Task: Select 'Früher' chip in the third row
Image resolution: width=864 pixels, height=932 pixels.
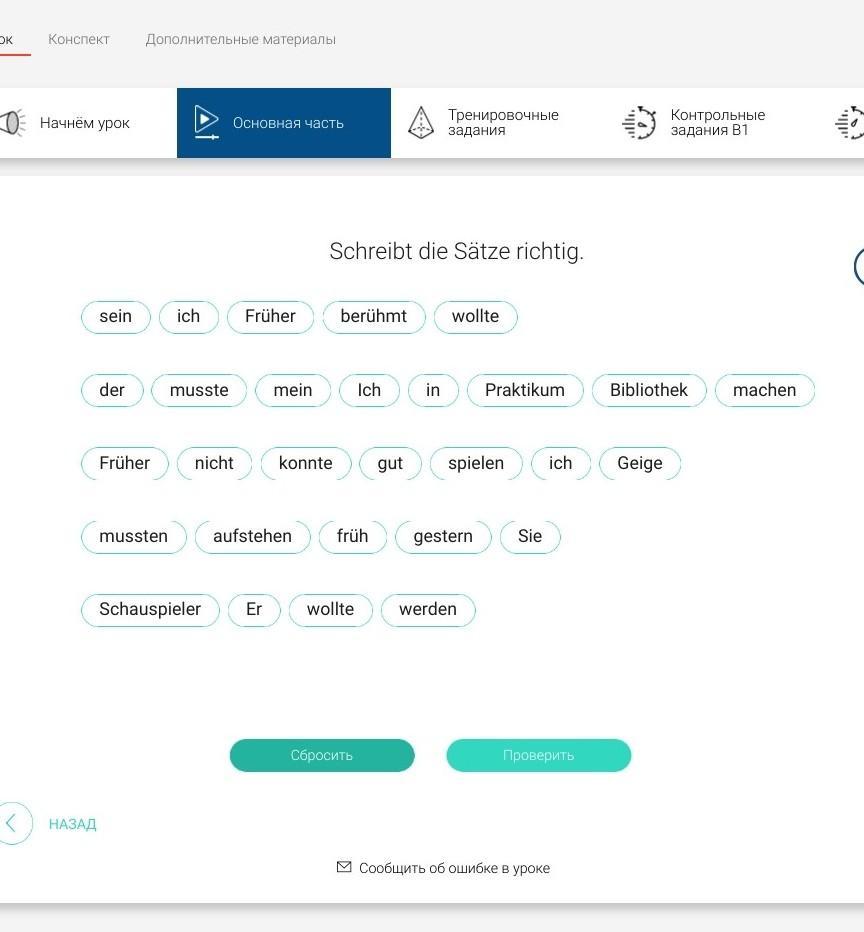Action: pos(125,464)
